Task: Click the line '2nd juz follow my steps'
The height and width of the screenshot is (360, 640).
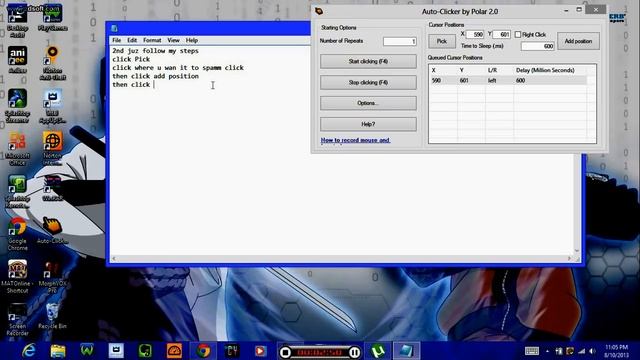Action: pos(156,51)
